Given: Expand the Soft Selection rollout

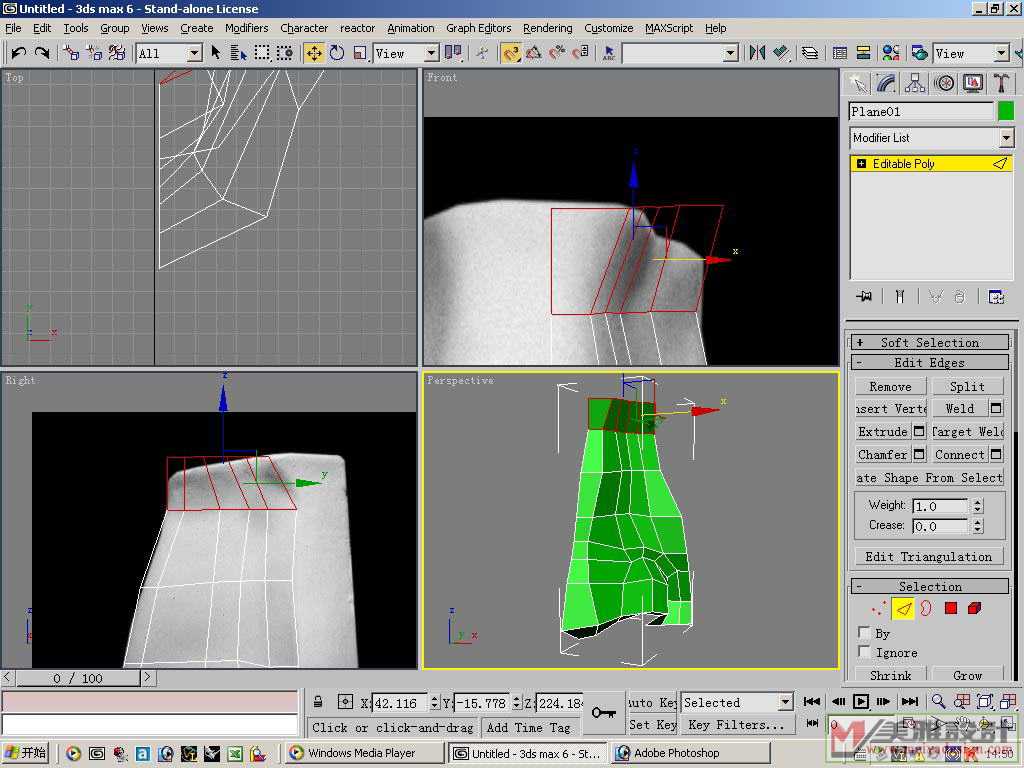Looking at the screenshot, I should click(x=930, y=342).
